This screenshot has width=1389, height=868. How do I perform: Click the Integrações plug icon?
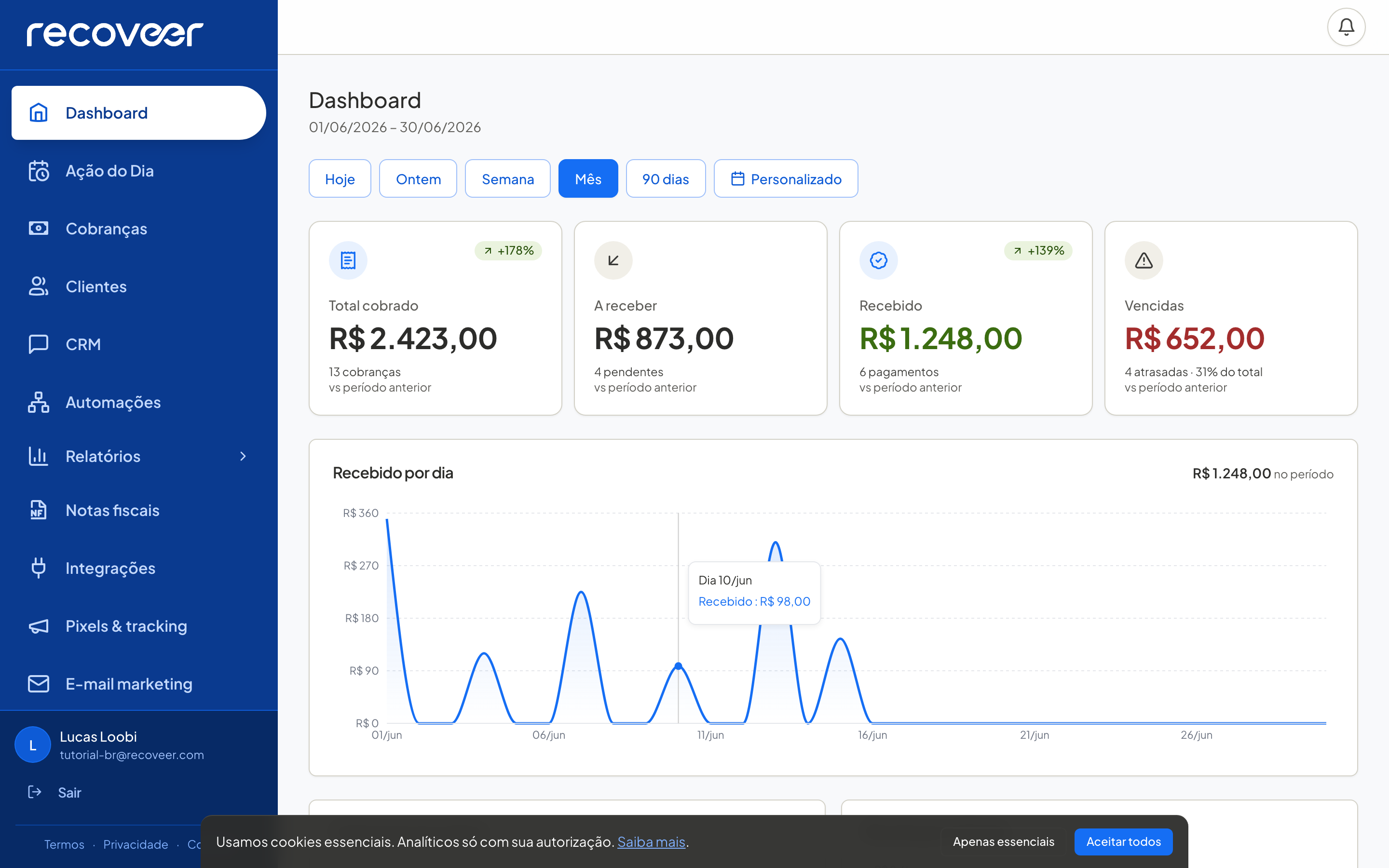pyautogui.click(x=39, y=568)
